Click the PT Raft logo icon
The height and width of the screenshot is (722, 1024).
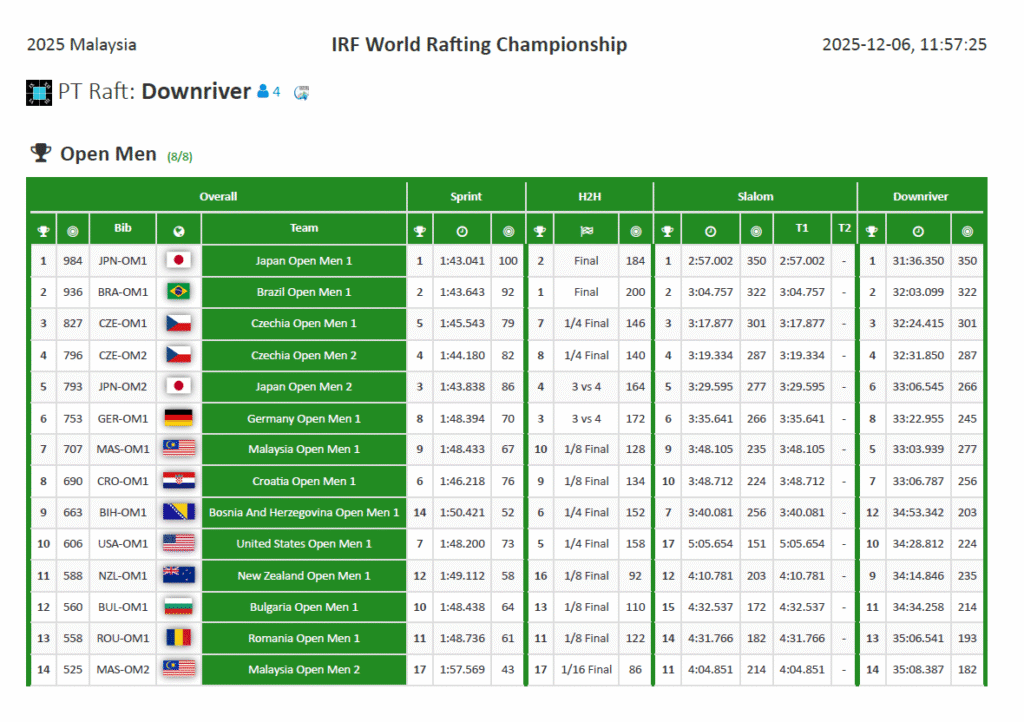point(39,93)
